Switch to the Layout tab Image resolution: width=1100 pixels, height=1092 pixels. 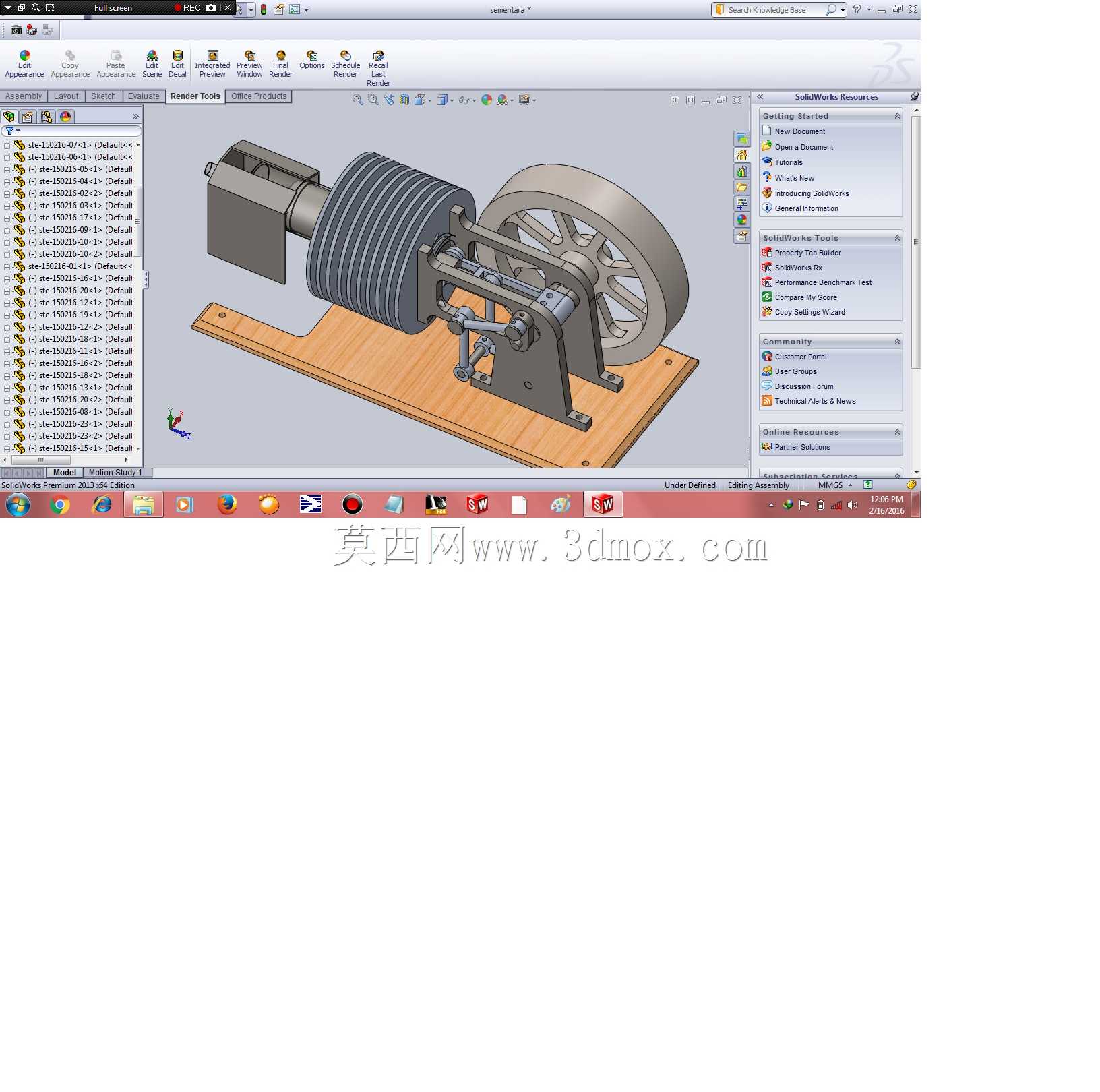click(66, 96)
